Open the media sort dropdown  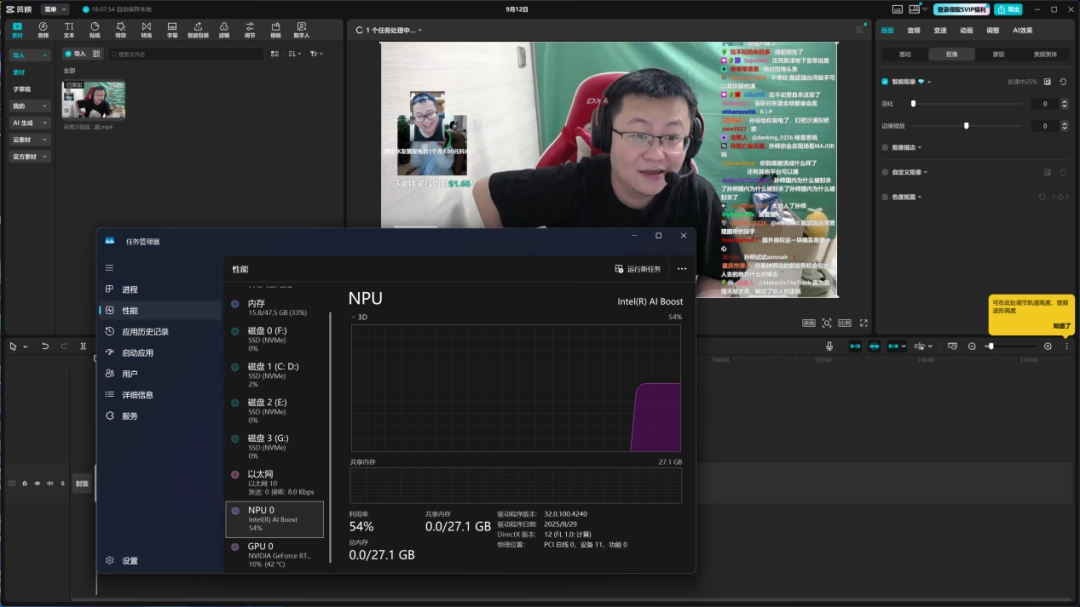tap(295, 54)
